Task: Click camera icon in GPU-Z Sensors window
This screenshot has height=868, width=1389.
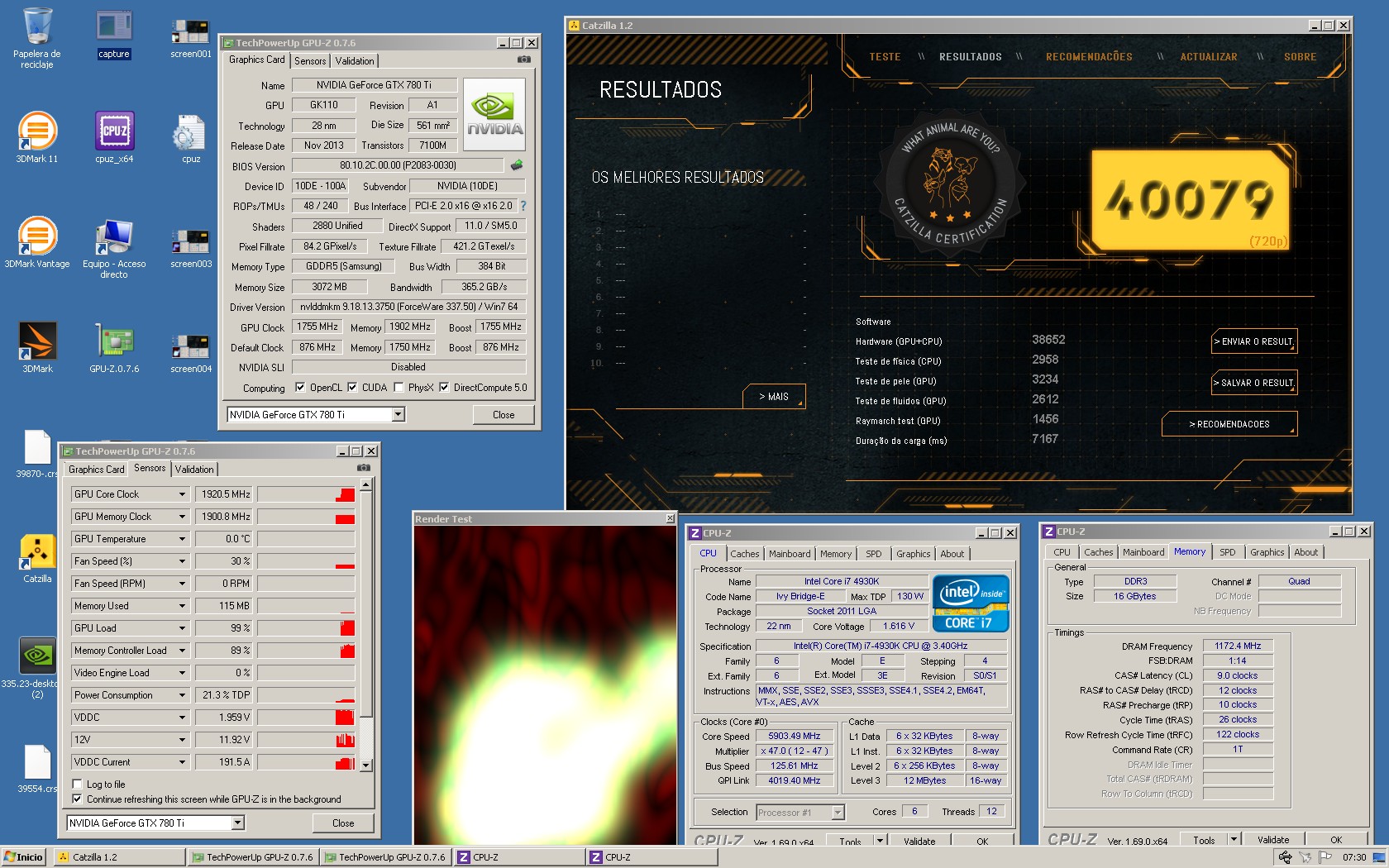Action: 363,468
